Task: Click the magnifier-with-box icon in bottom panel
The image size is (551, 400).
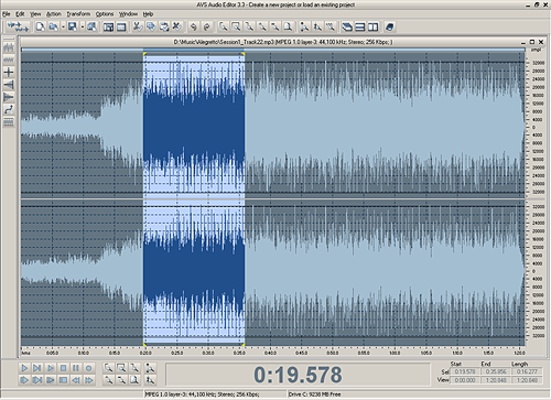Action: click(122, 368)
